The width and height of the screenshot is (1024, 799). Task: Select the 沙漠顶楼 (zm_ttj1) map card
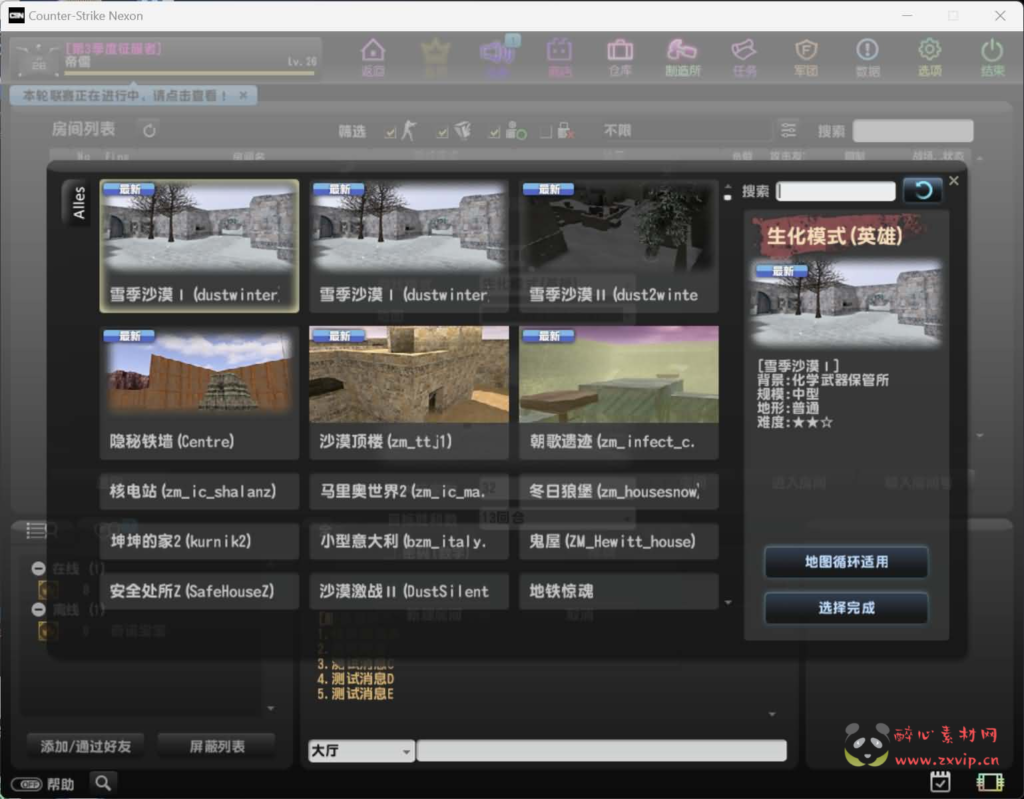coord(409,393)
